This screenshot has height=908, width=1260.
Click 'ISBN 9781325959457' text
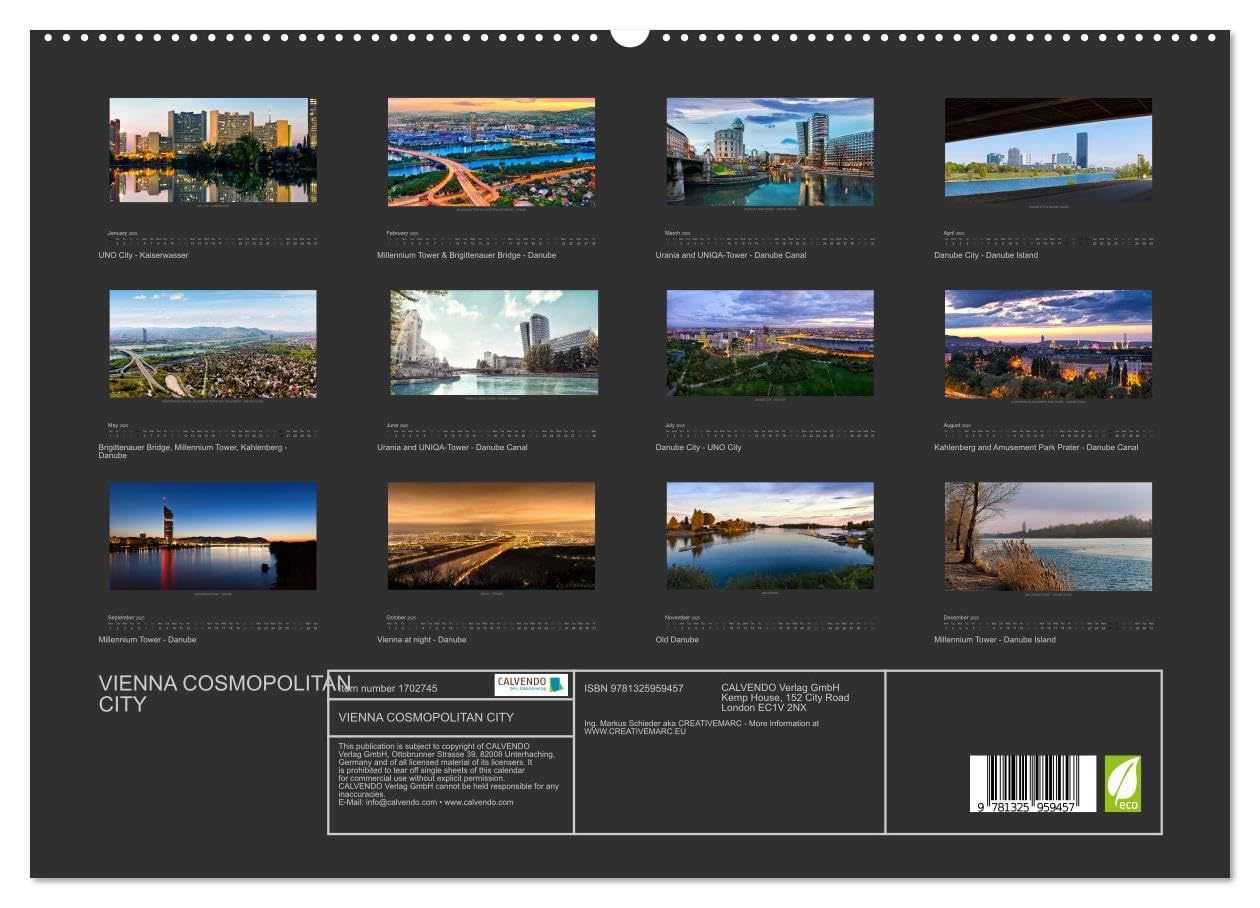(x=634, y=688)
